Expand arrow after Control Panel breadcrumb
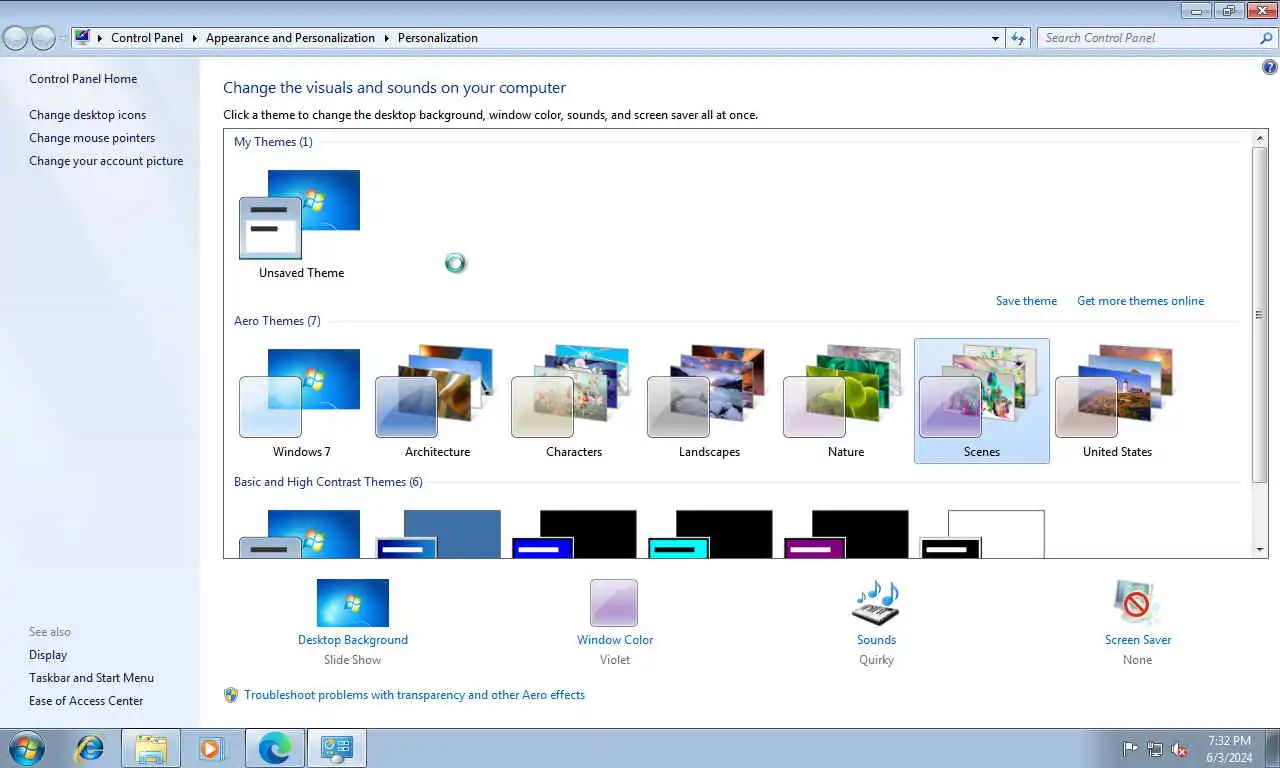 tap(195, 38)
